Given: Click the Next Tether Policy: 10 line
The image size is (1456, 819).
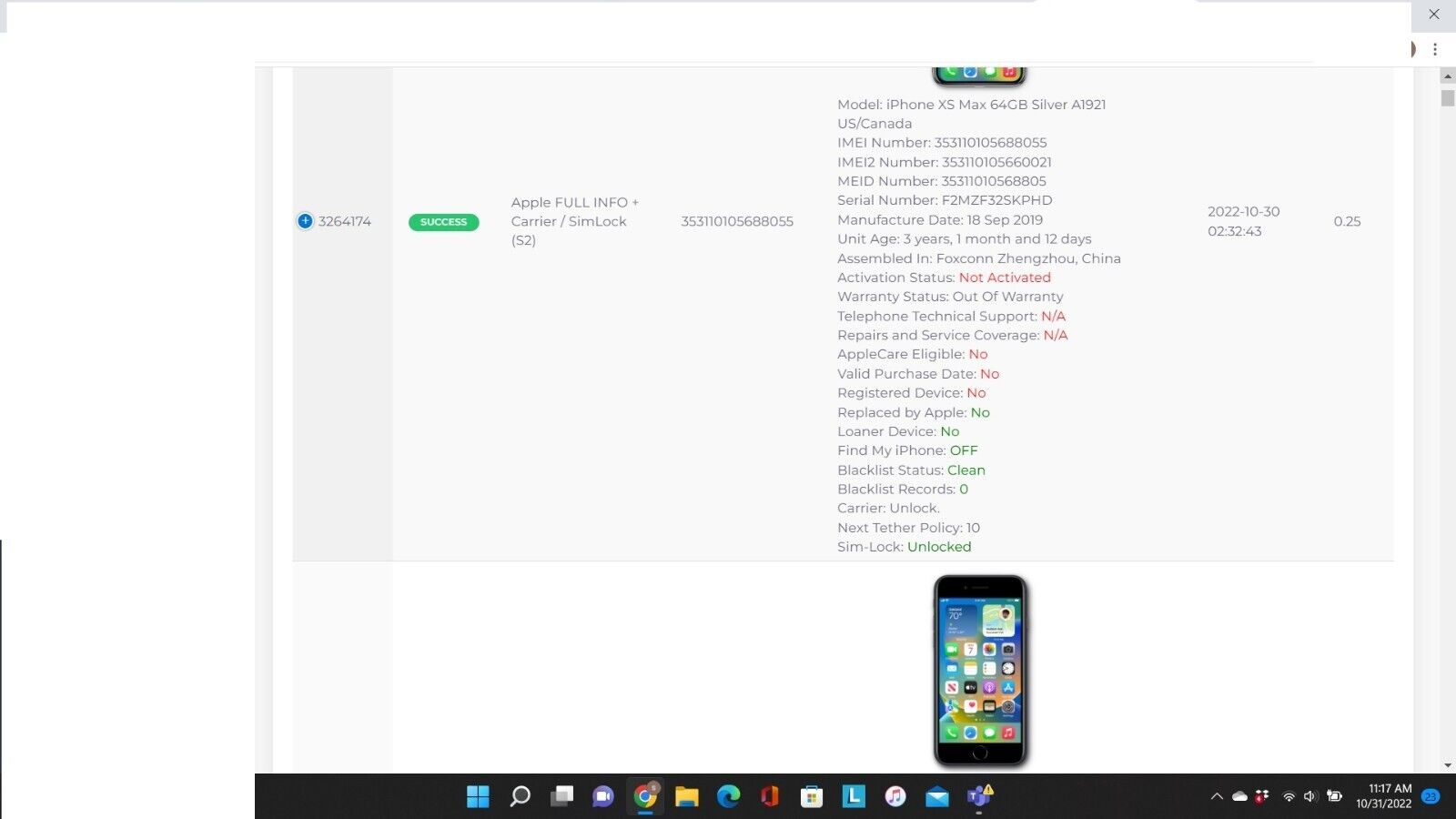Looking at the screenshot, I should 908,528.
